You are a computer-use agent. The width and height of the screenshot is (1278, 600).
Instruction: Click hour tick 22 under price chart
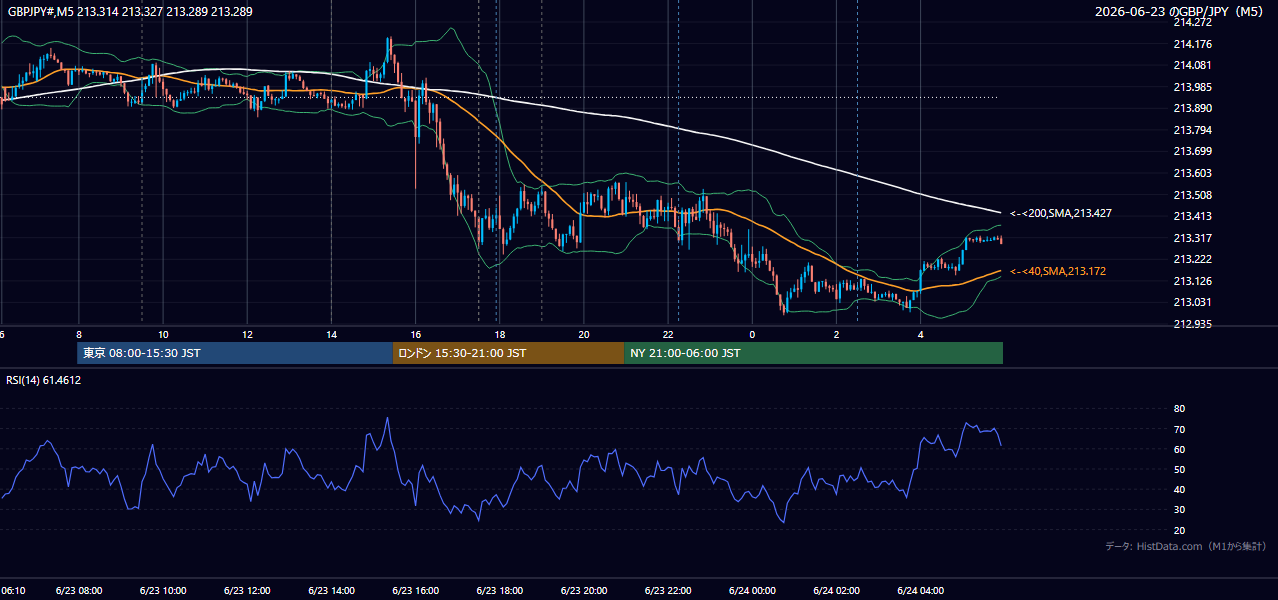[x=668, y=334]
